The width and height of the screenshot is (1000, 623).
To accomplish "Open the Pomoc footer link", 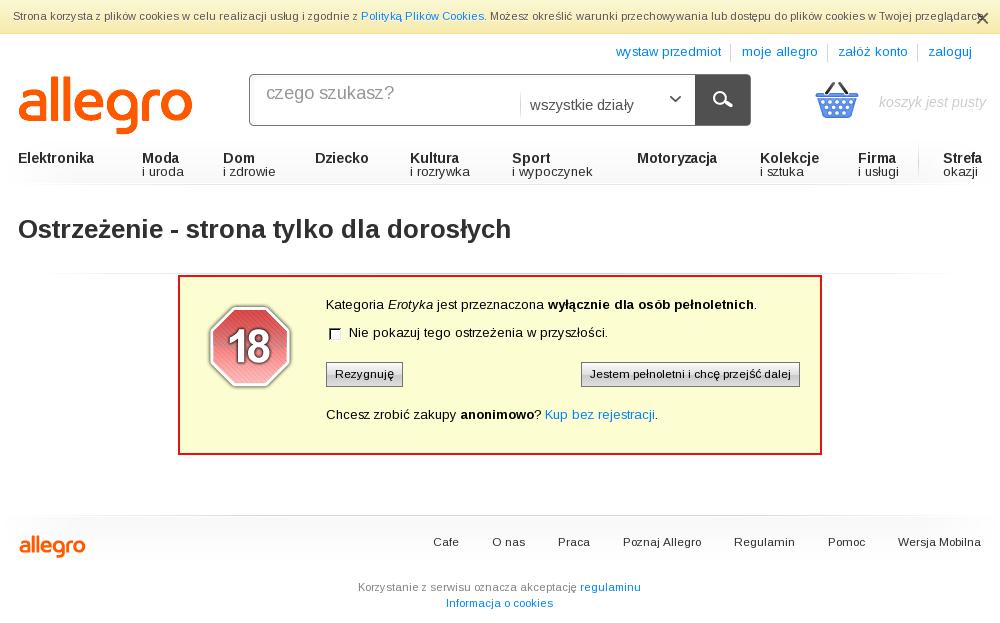I will click(x=846, y=542).
